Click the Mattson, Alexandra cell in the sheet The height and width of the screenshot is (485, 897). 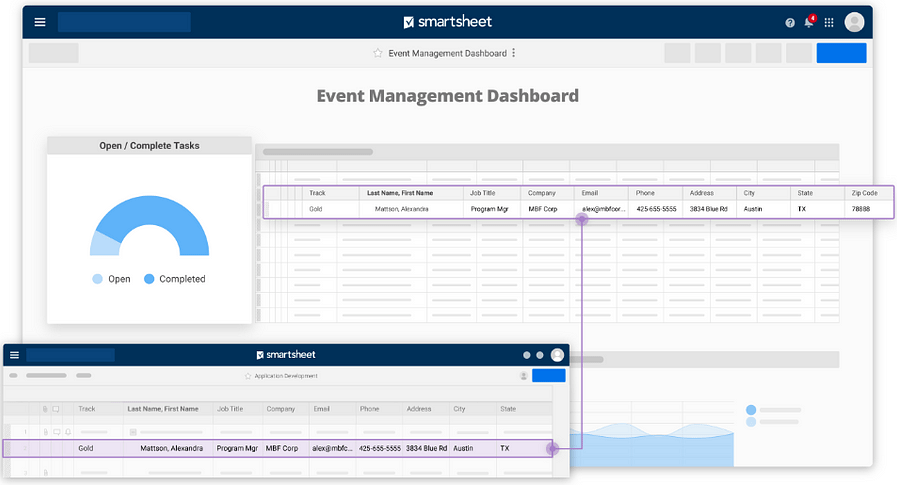172,448
